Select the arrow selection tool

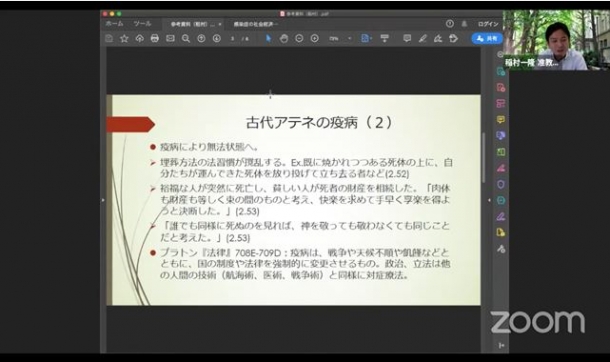click(268, 38)
